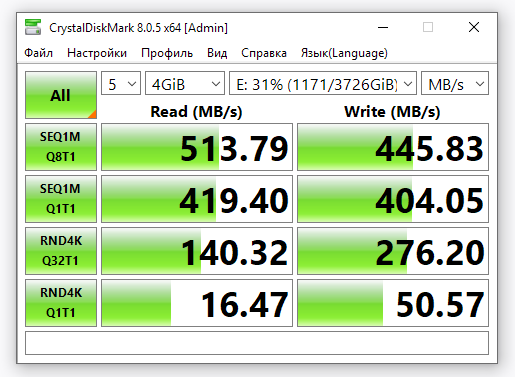
Task: Click the 419.40 read result
Action: click(x=197, y=199)
